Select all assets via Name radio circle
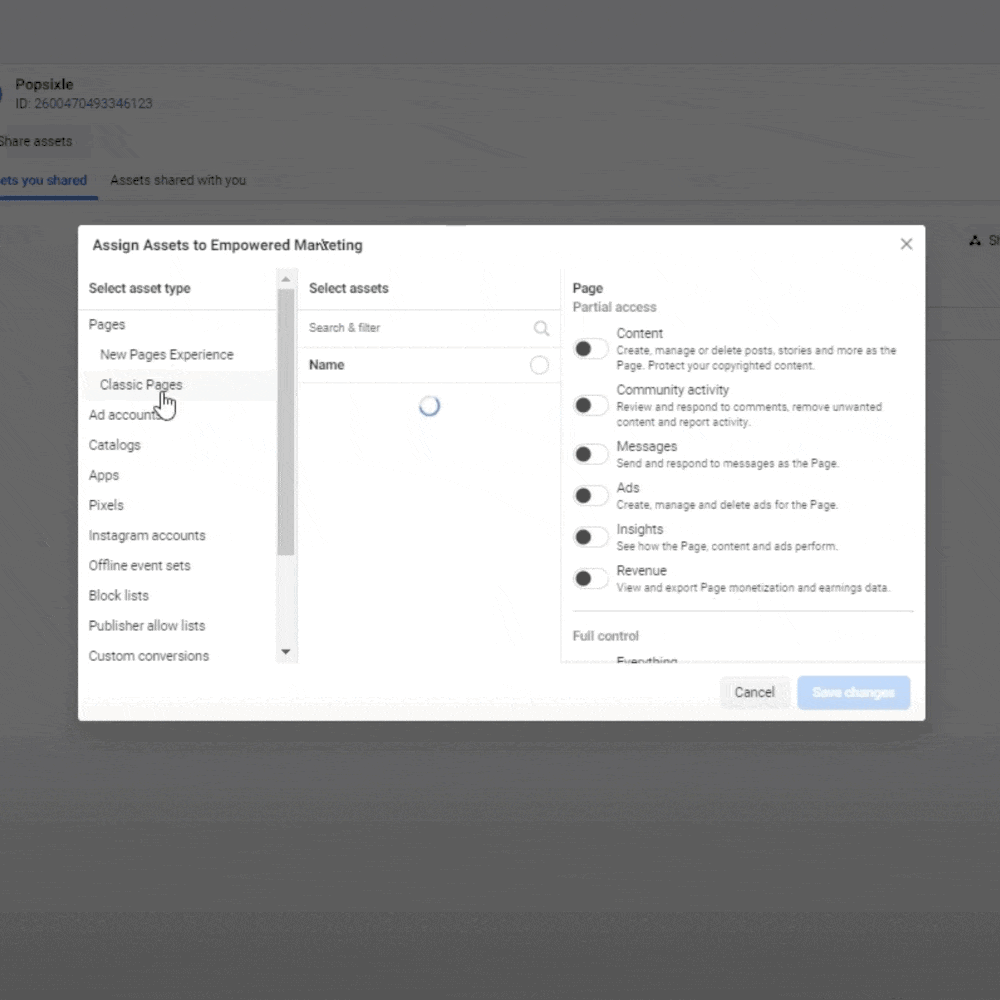Screen dimensions: 1000x1000 pyautogui.click(x=539, y=365)
